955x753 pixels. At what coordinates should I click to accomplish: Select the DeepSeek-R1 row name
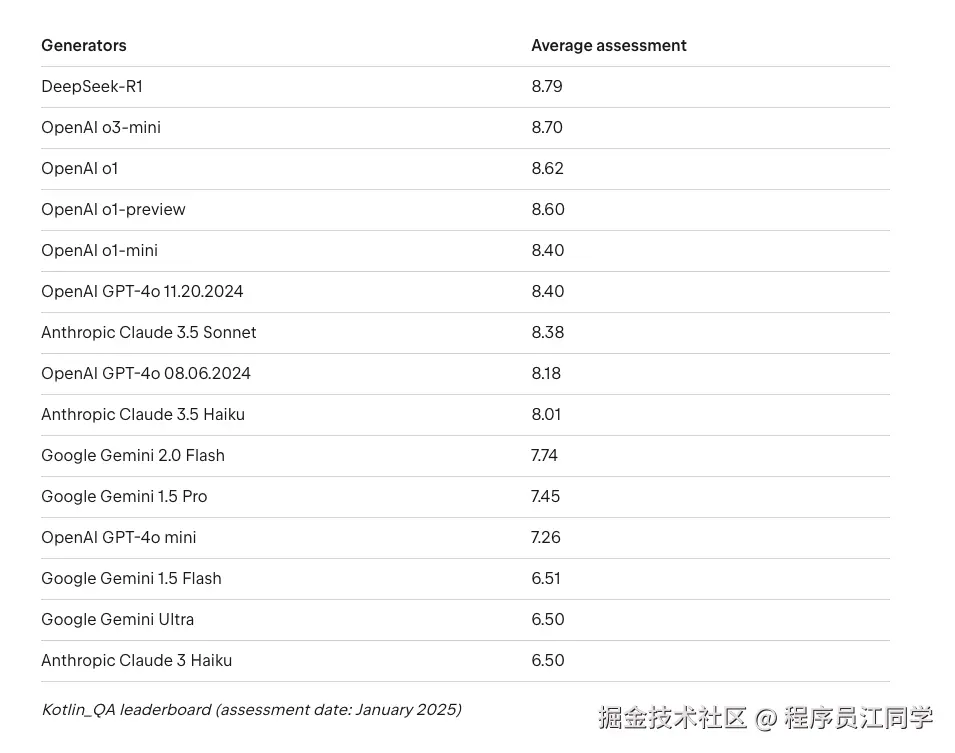click(x=92, y=87)
